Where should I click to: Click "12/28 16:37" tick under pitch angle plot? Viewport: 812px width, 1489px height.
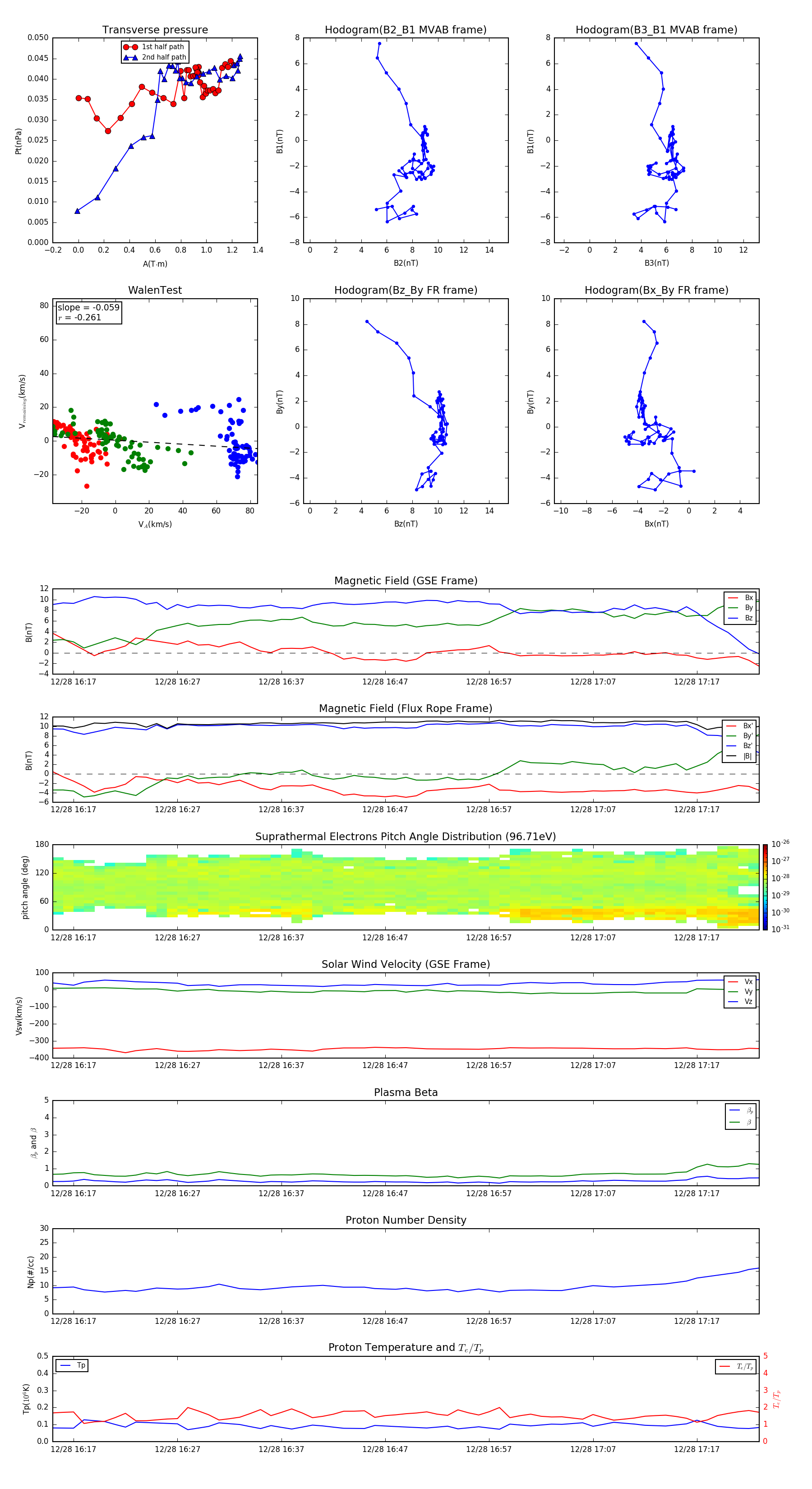pos(281,937)
